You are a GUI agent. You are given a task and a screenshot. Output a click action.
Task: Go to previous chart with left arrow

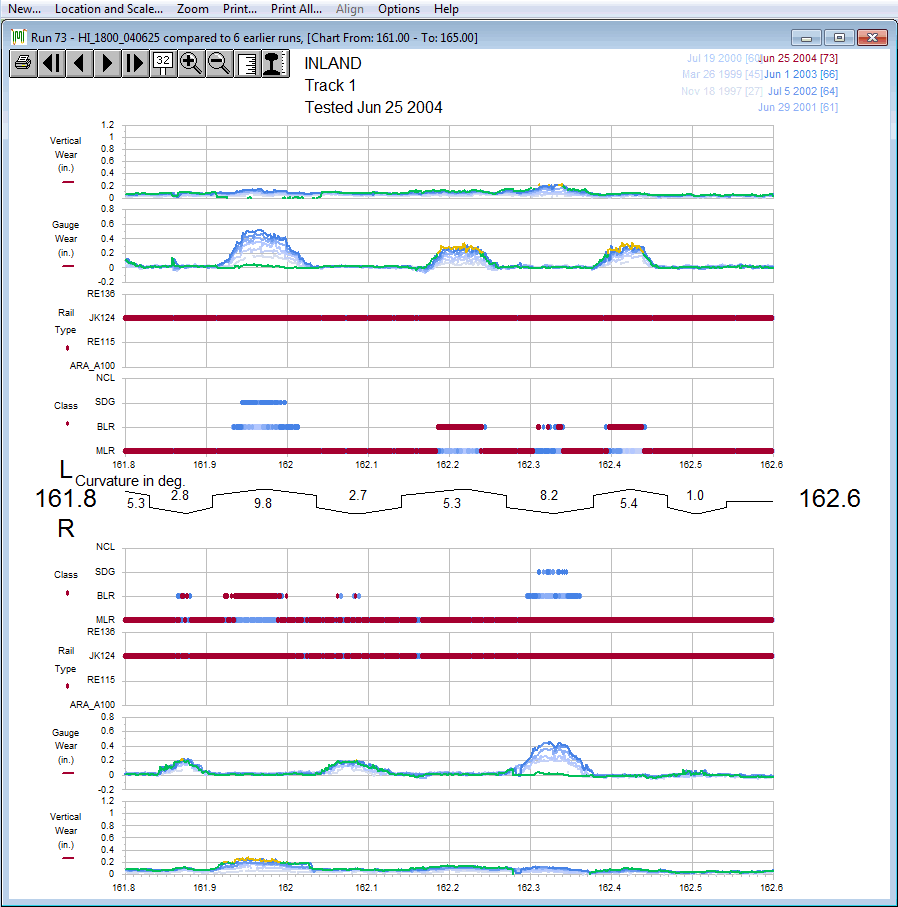click(x=80, y=63)
